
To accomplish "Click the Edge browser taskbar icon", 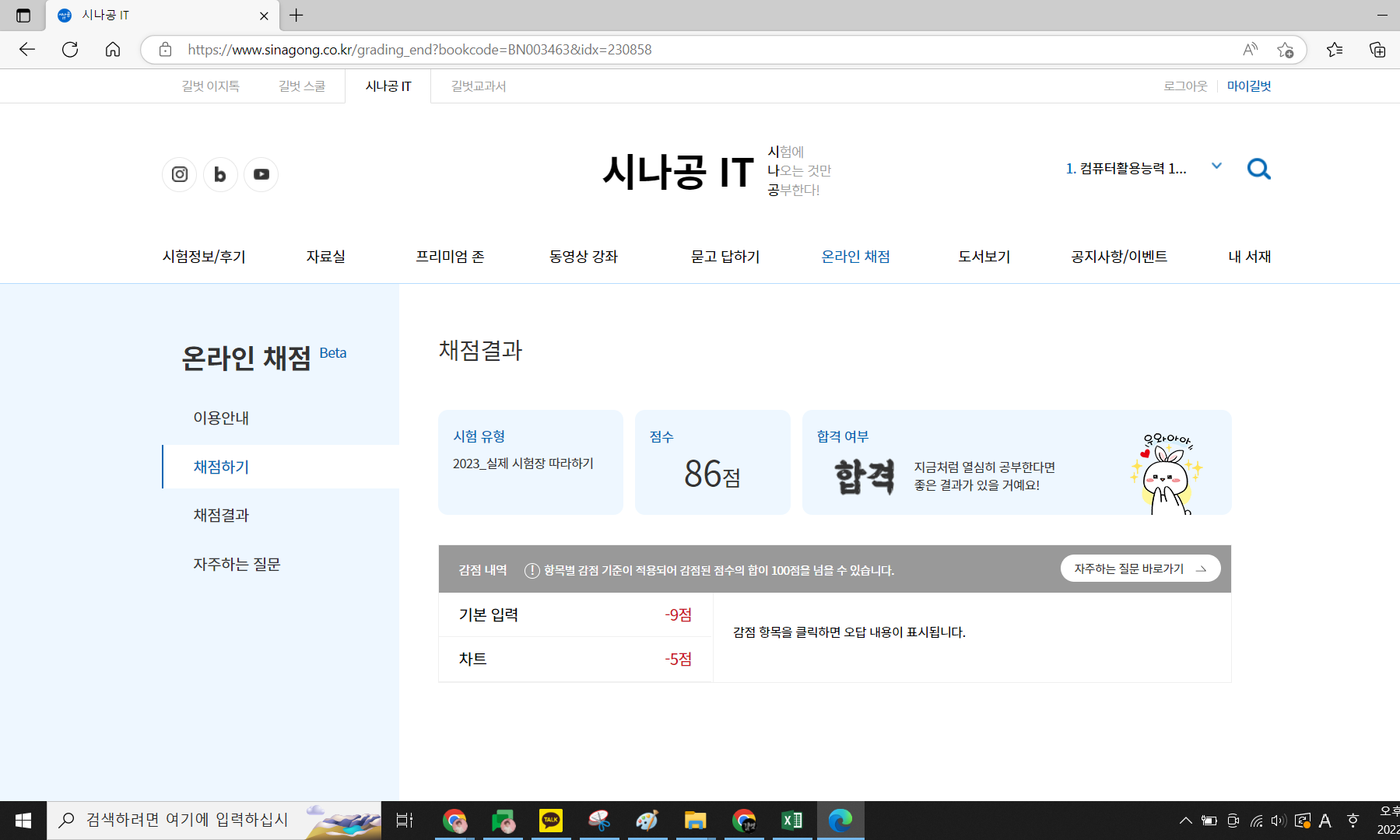I will pos(840,821).
